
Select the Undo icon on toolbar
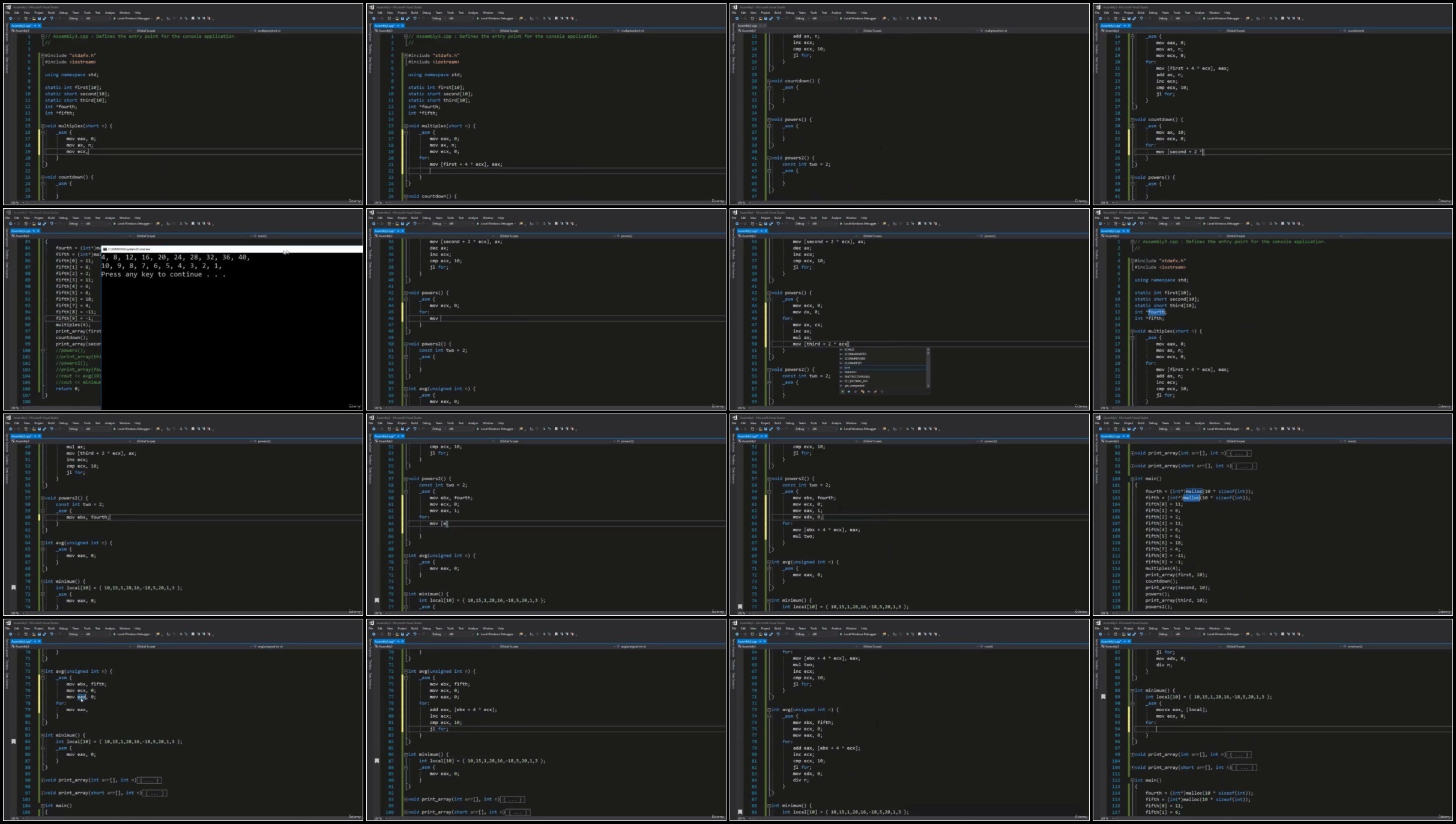pyautogui.click(x=51, y=19)
